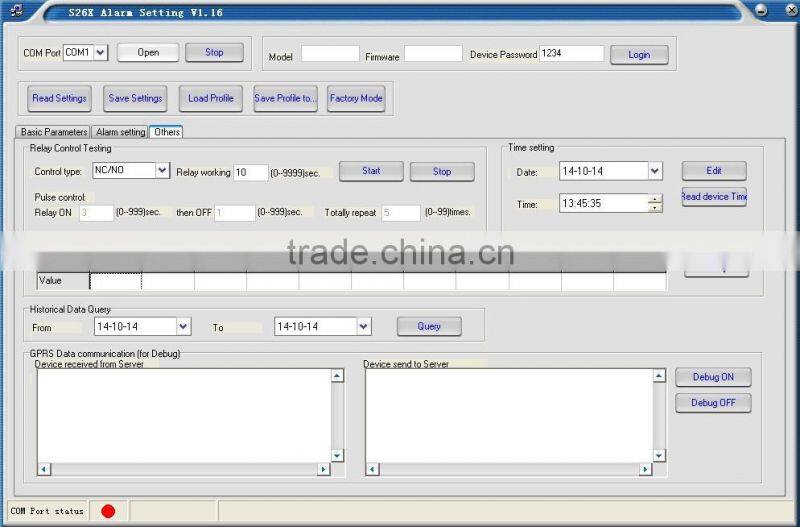Click Read Settings

(x=59, y=98)
